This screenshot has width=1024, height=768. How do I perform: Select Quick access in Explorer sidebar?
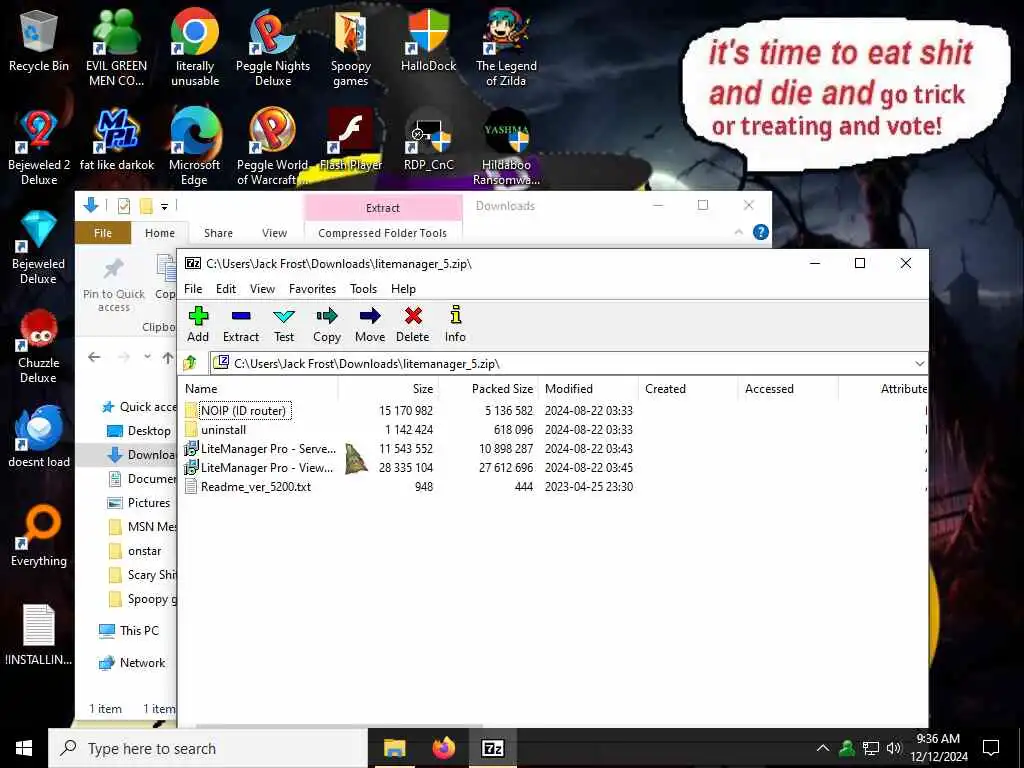click(x=138, y=407)
